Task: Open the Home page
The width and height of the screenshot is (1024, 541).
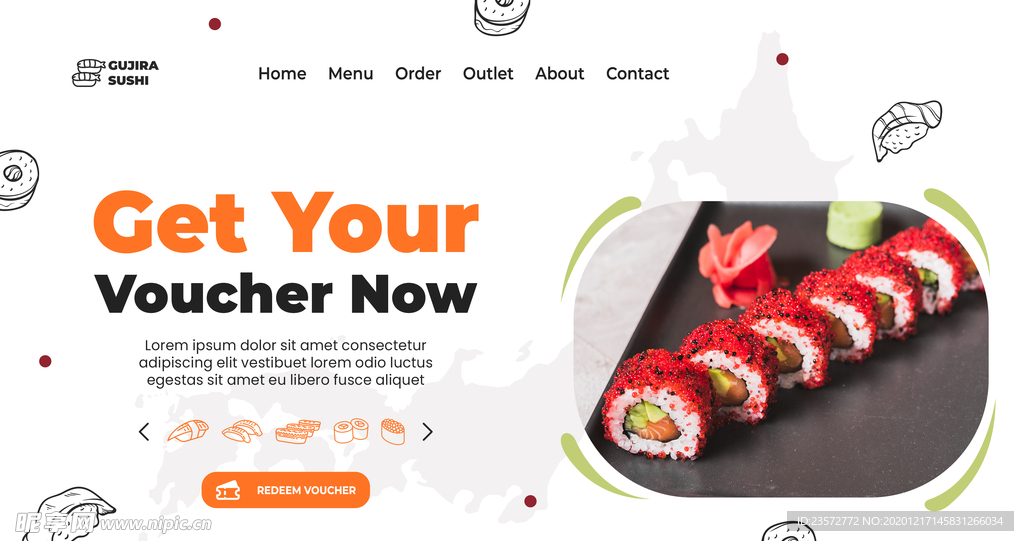Action: (282, 73)
